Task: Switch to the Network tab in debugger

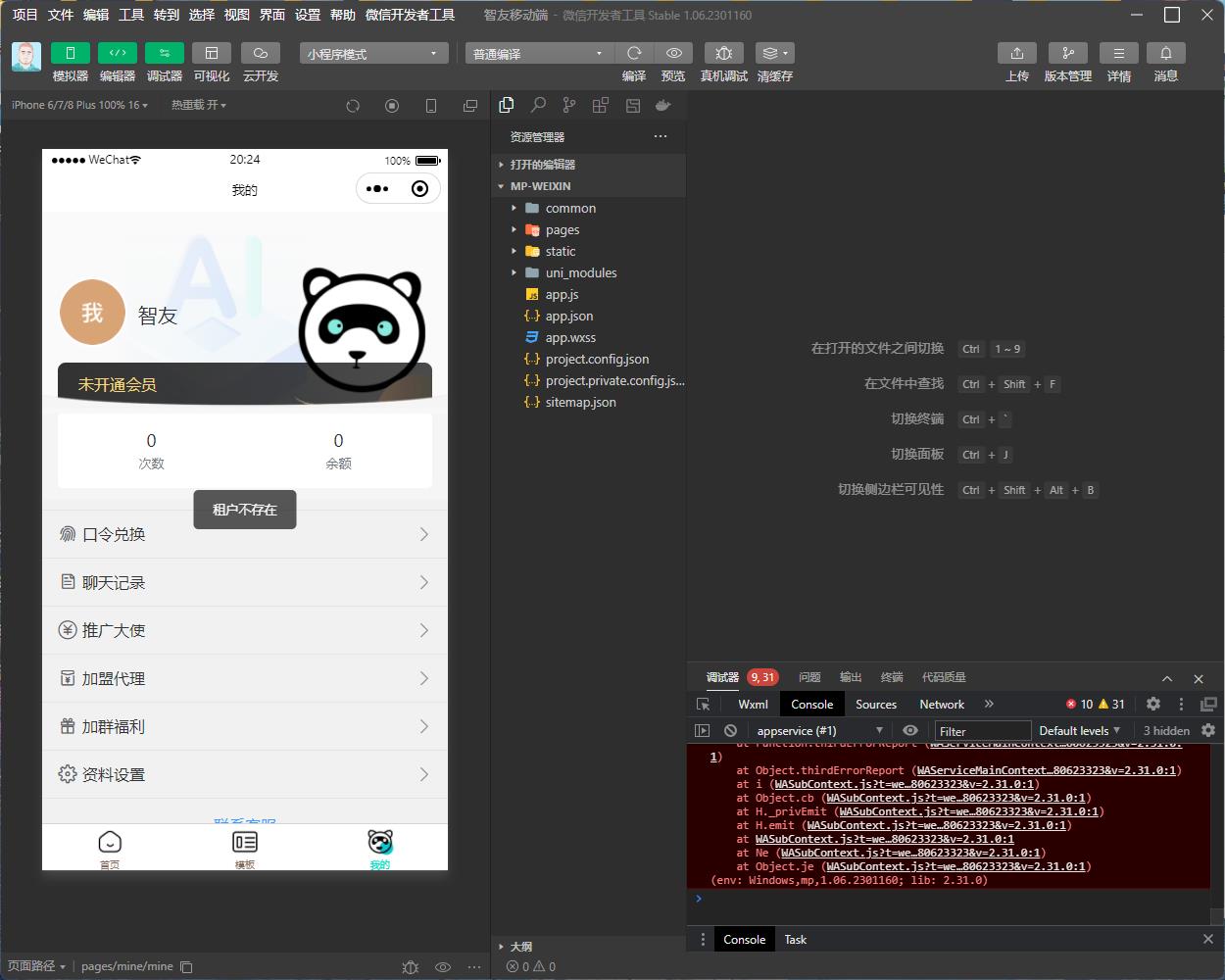Action: [940, 704]
